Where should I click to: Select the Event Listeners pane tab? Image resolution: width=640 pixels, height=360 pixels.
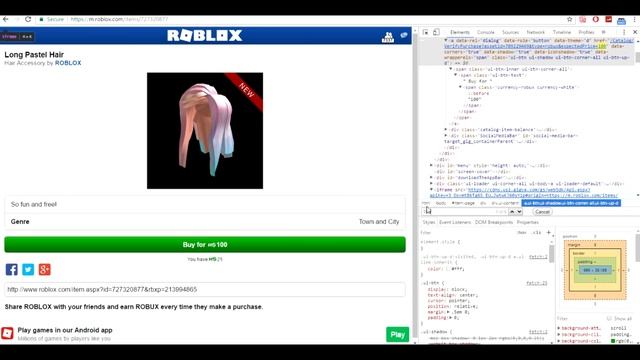(455, 222)
